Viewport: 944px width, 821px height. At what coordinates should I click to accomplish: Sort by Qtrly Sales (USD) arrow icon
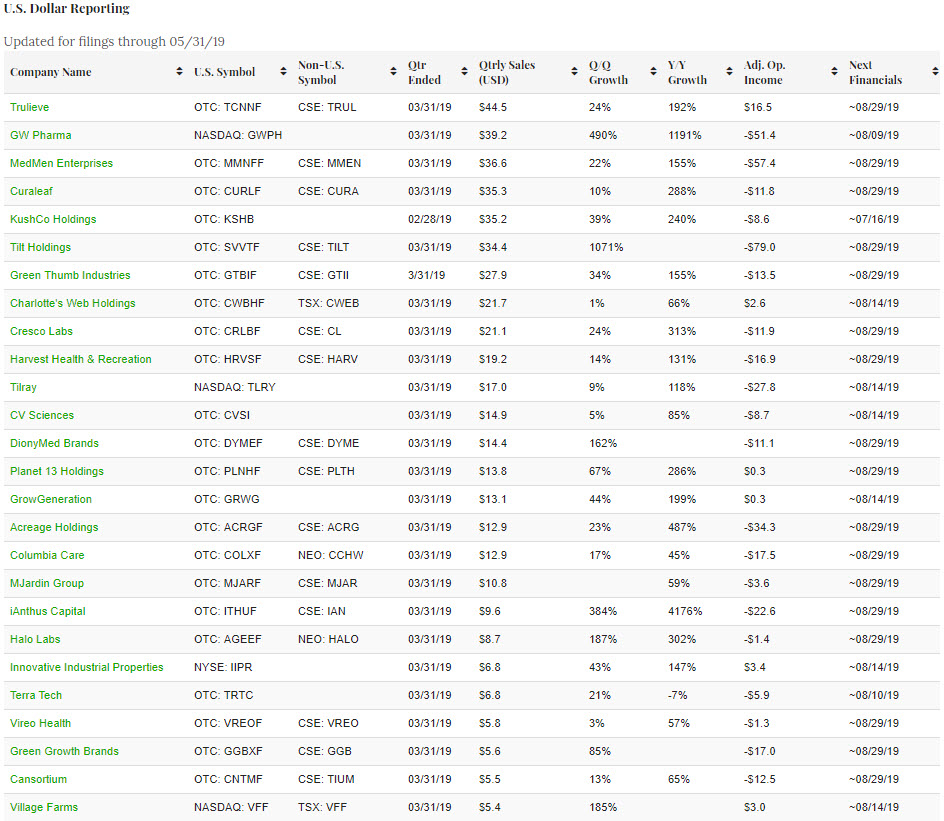(x=574, y=72)
